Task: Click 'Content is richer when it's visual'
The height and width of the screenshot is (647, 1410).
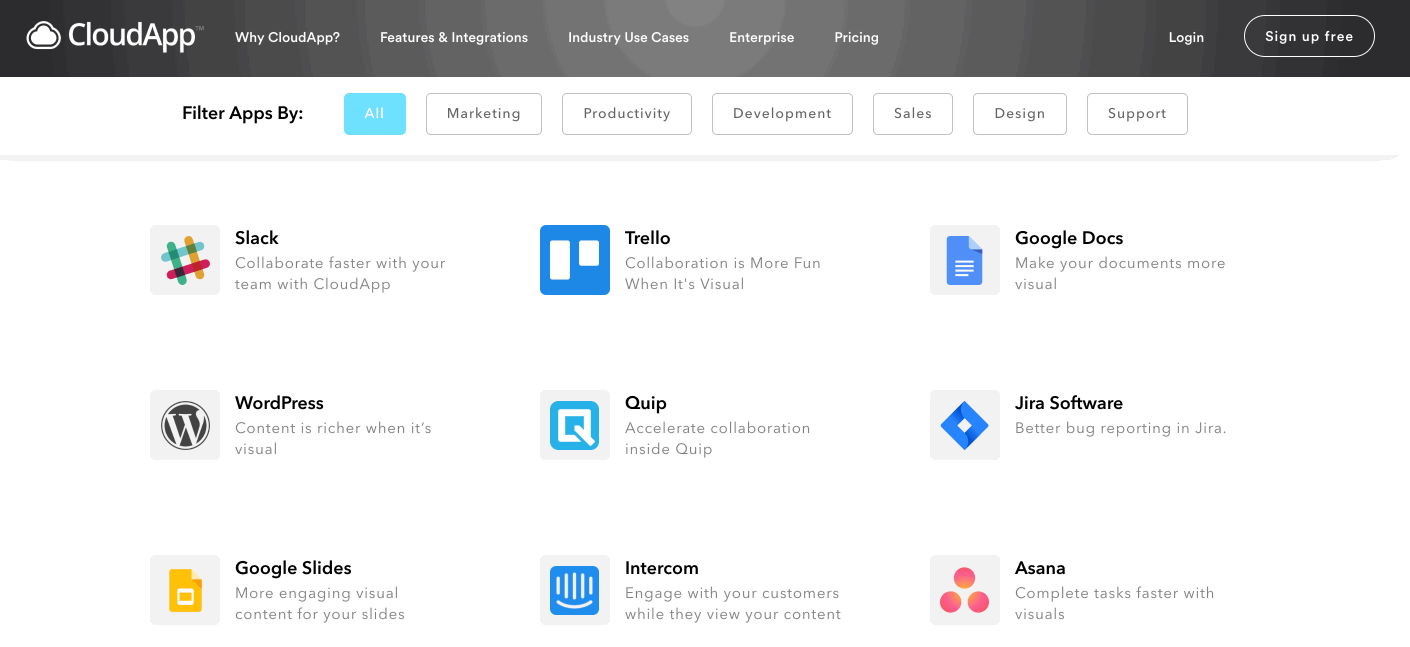Action: 333,439
